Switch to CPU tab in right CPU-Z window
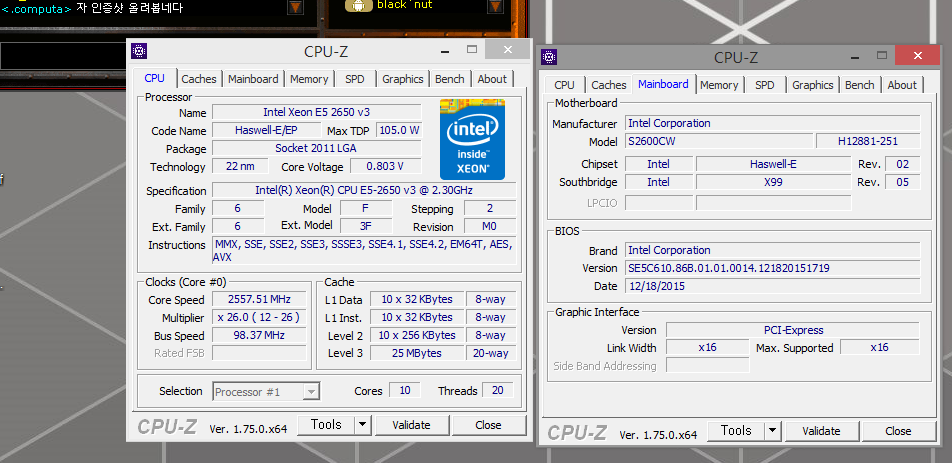 coord(565,85)
